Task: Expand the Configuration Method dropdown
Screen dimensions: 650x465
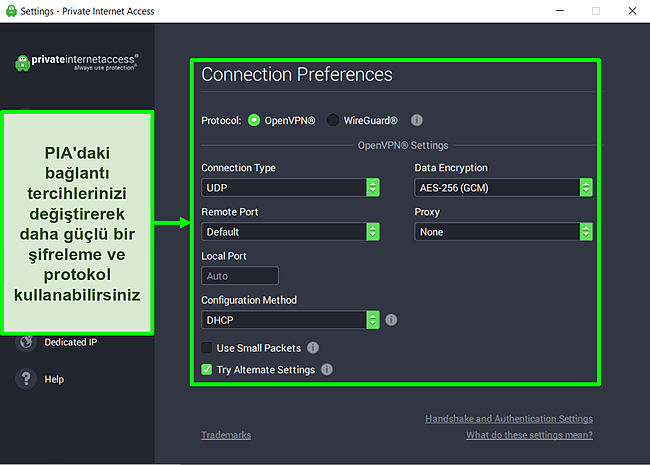Action: coord(290,320)
